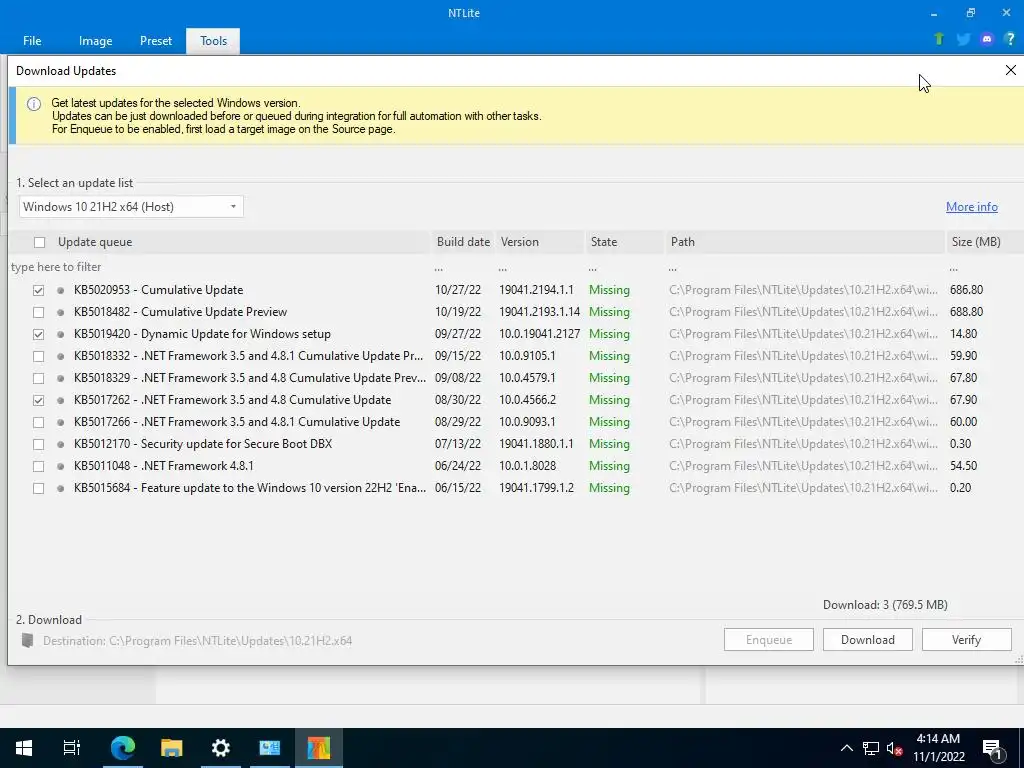Uncheck KB5017262 .NET Cumulative Update
The height and width of the screenshot is (768, 1024).
point(39,400)
